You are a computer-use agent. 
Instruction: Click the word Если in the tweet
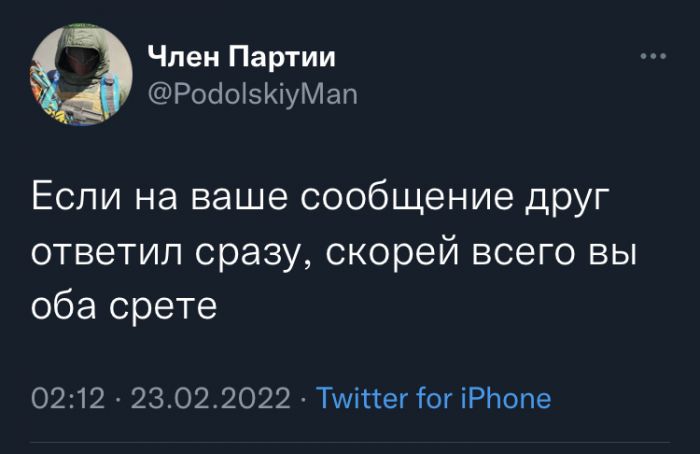tap(71, 195)
